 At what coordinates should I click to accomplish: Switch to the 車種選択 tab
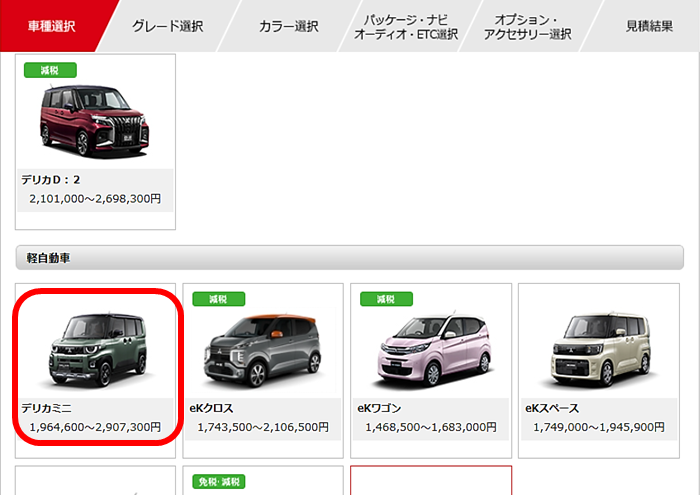click(x=50, y=26)
